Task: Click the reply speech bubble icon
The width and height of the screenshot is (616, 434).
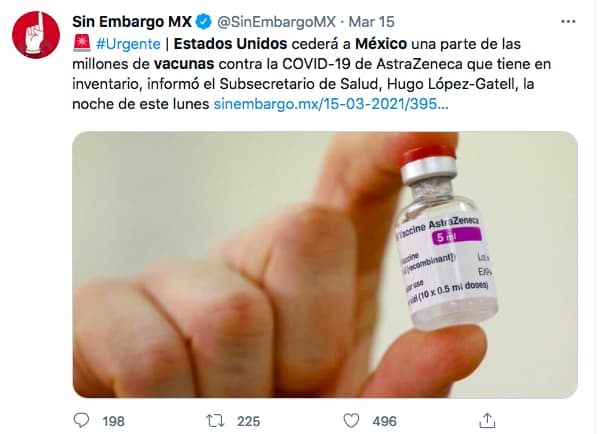Action: point(81,421)
